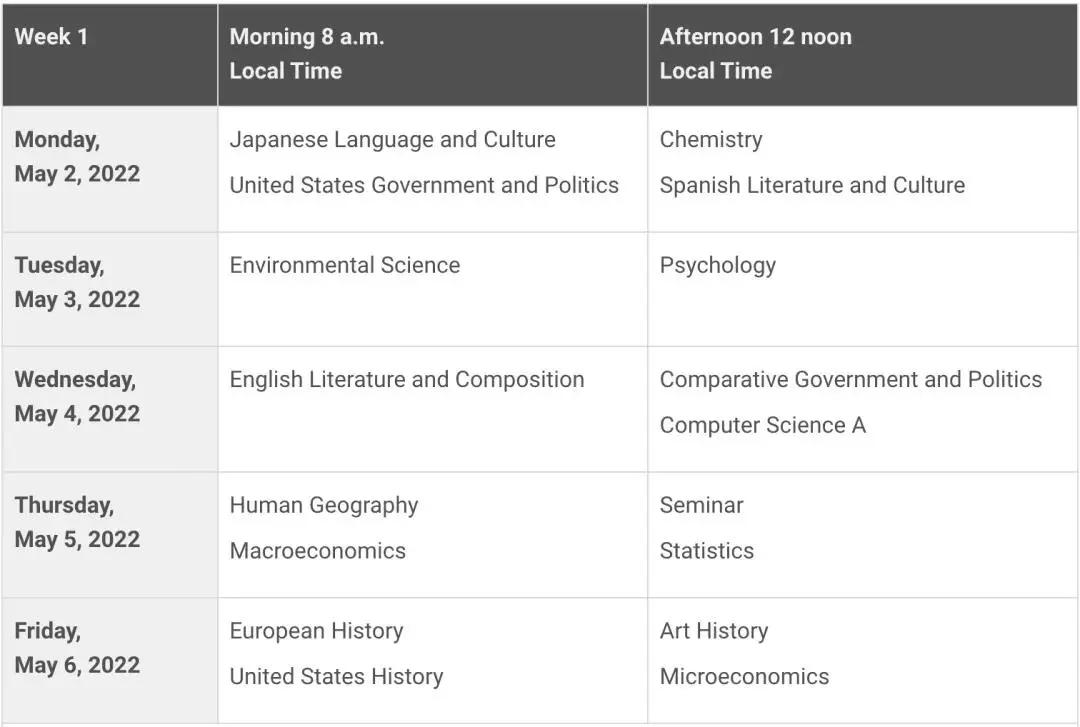
Task: Open the Statistics exam entry
Action: [x=706, y=551]
